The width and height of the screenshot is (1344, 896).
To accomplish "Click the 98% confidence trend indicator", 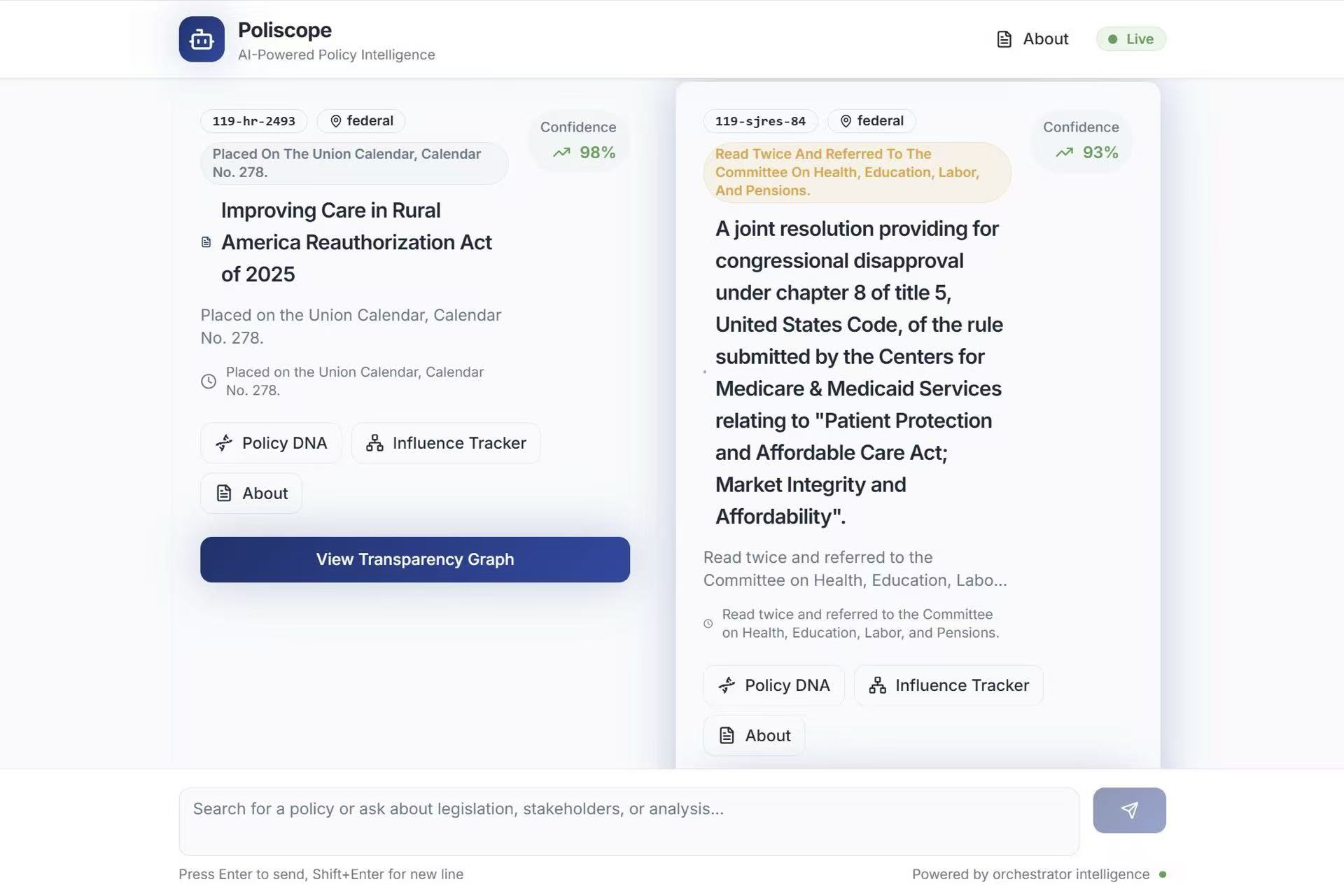I will coord(584,153).
